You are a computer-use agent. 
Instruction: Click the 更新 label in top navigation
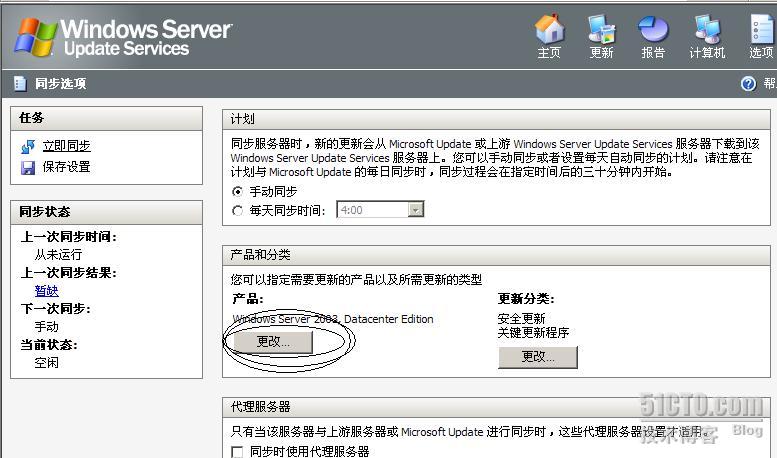point(601,53)
